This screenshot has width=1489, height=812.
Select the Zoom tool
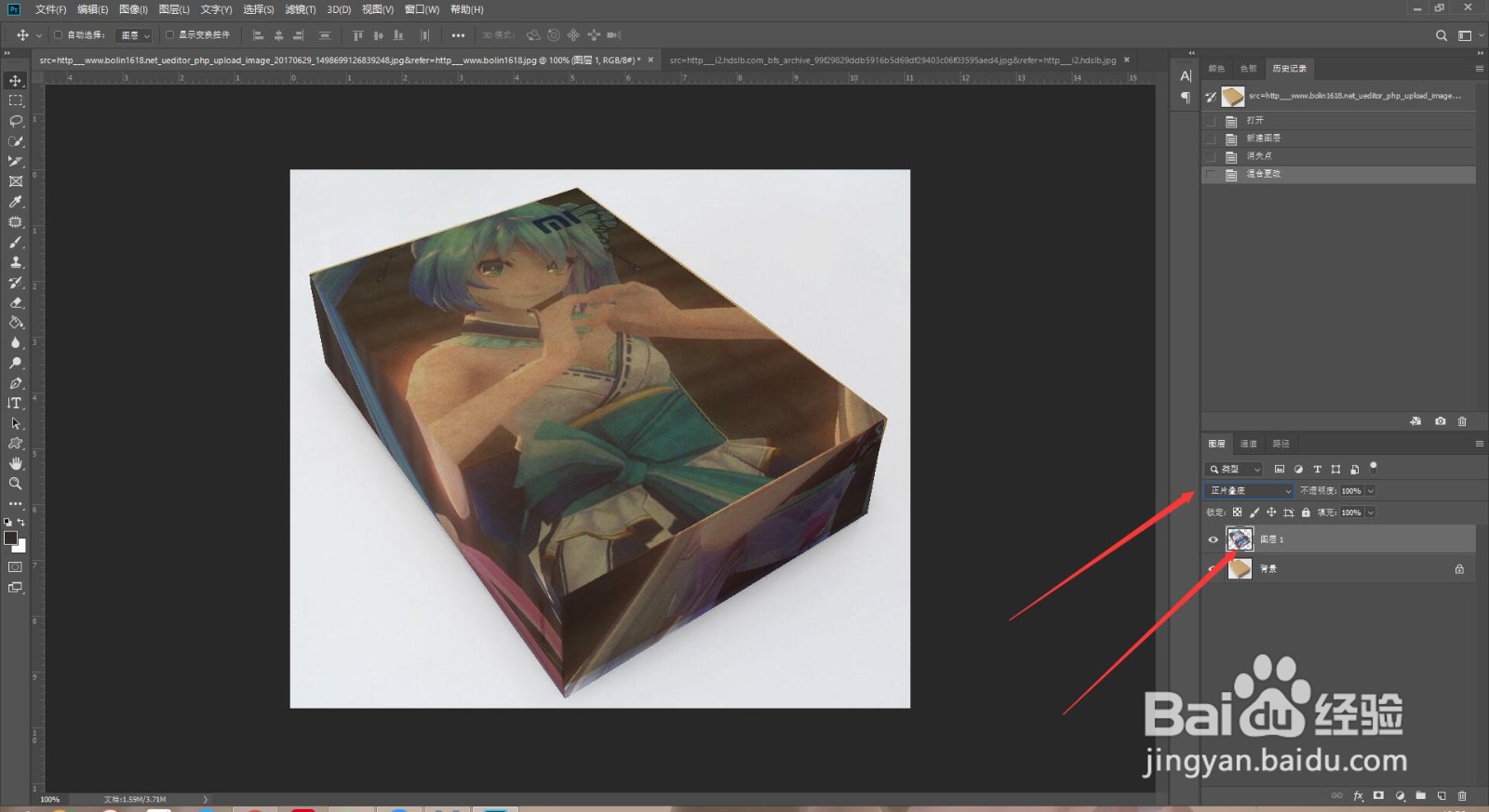[x=16, y=484]
